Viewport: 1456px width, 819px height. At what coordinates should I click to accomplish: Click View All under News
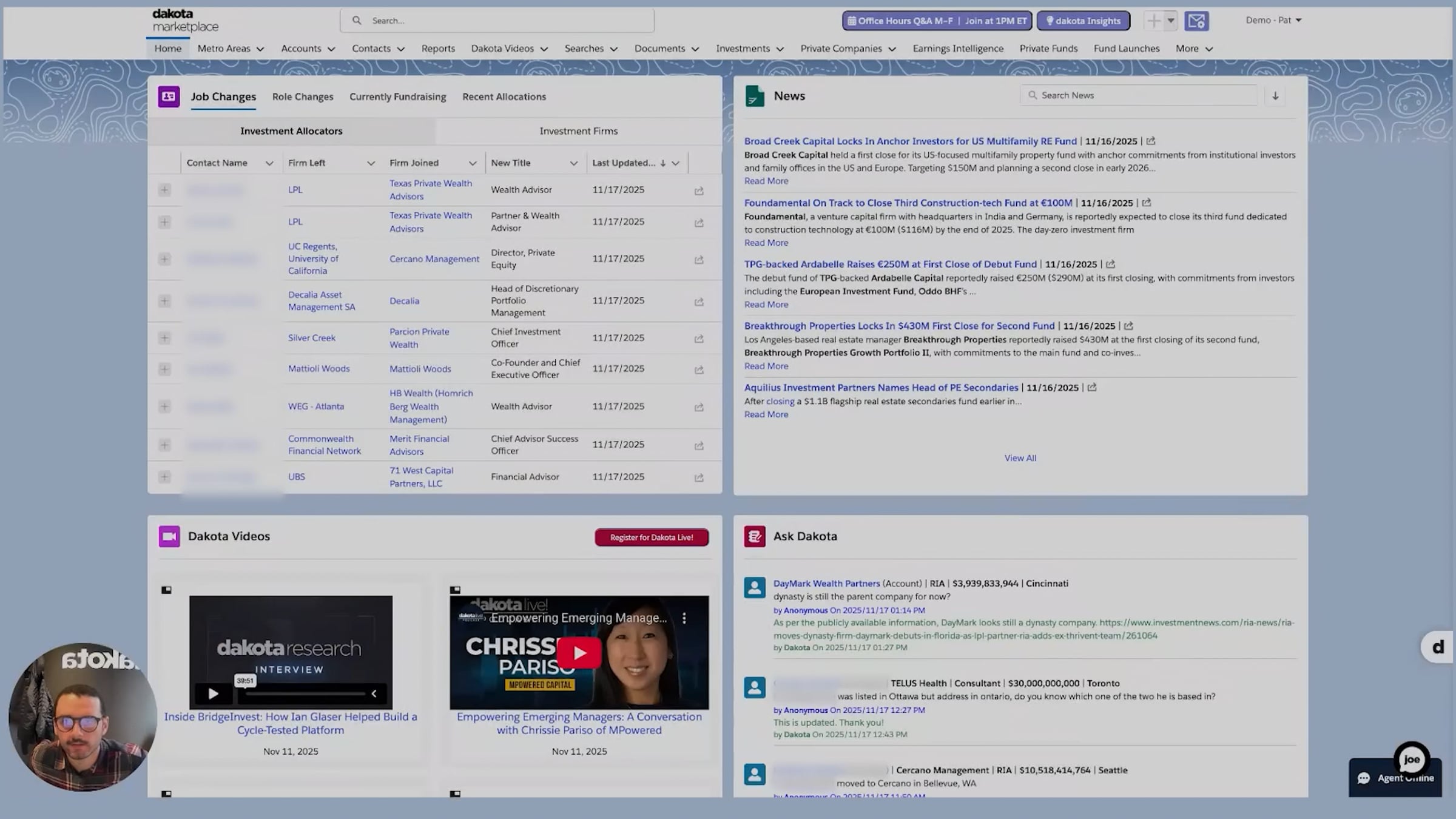click(1020, 458)
